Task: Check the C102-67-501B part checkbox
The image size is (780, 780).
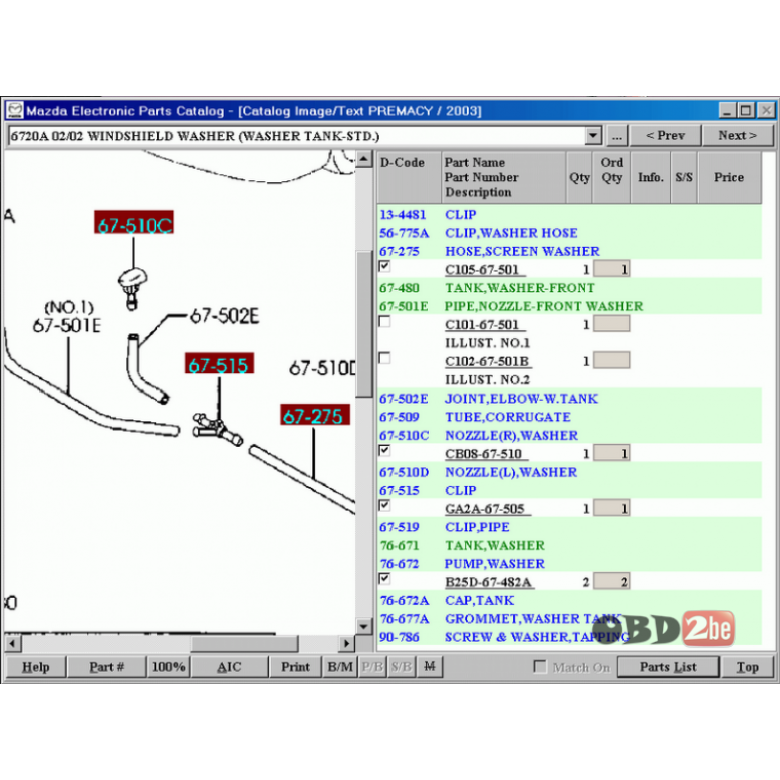Action: click(384, 358)
